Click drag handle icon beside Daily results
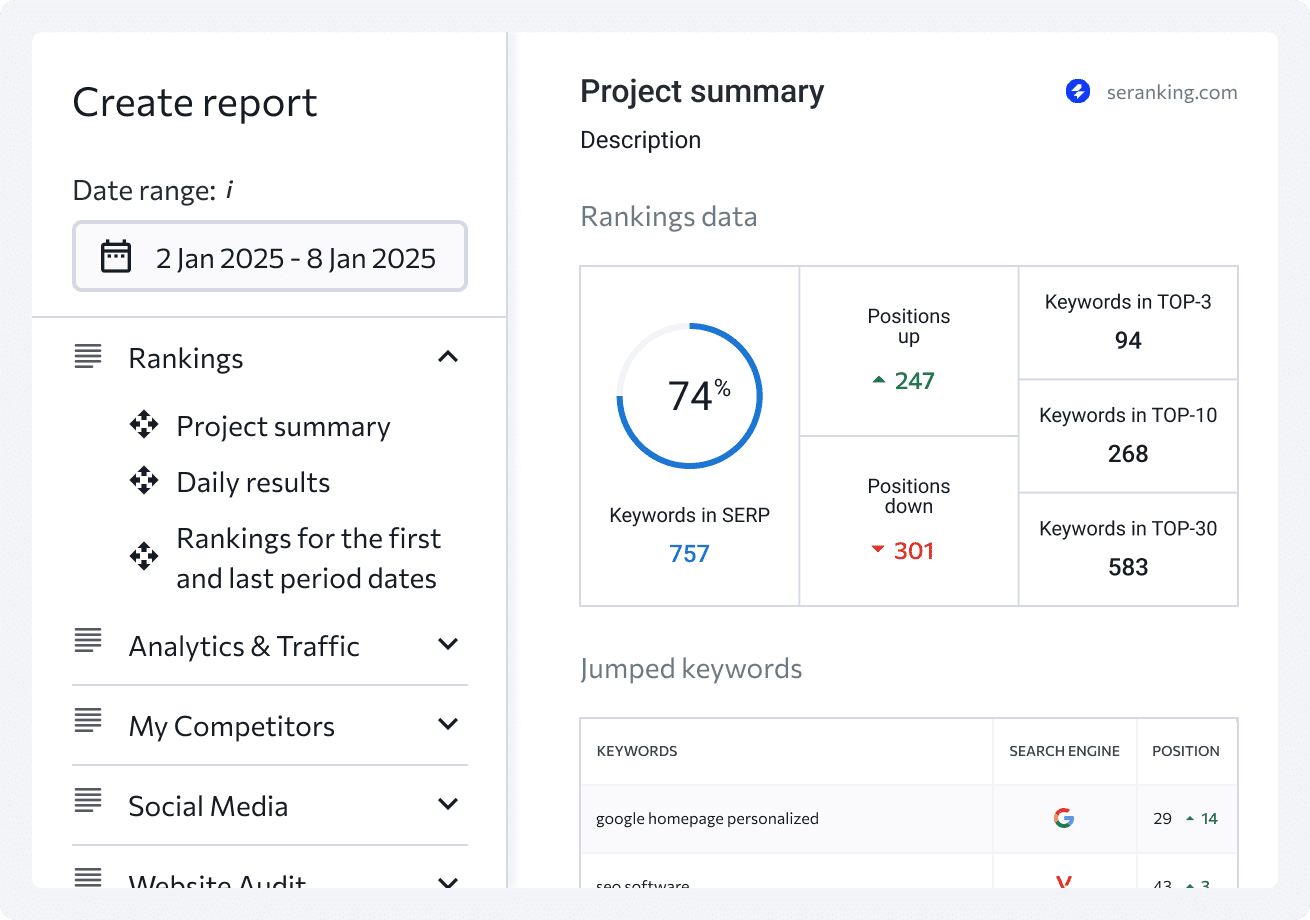The width and height of the screenshot is (1310, 920). pyautogui.click(x=144, y=481)
